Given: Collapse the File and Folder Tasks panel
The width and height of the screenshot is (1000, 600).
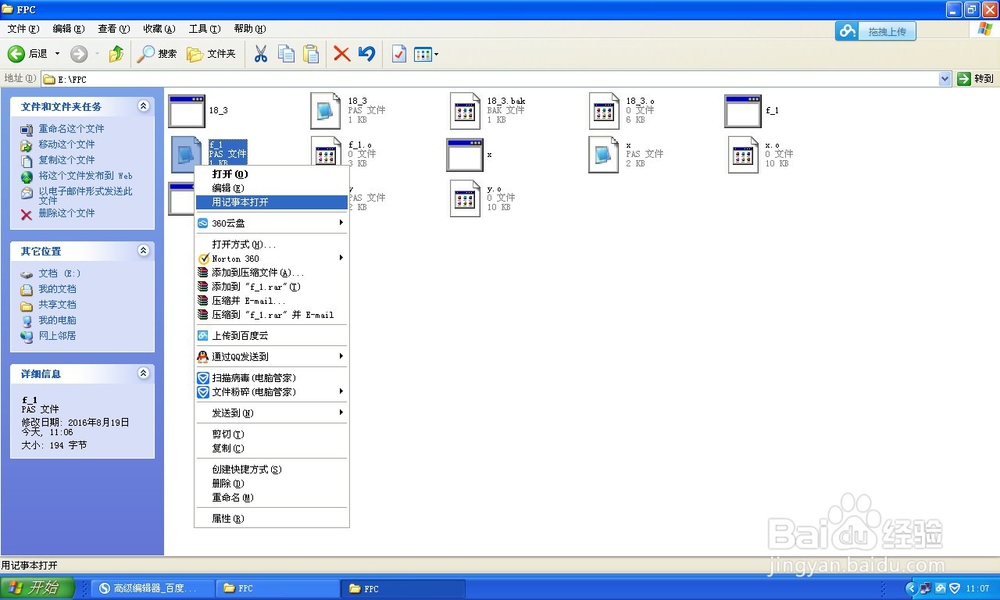Looking at the screenshot, I should point(143,106).
